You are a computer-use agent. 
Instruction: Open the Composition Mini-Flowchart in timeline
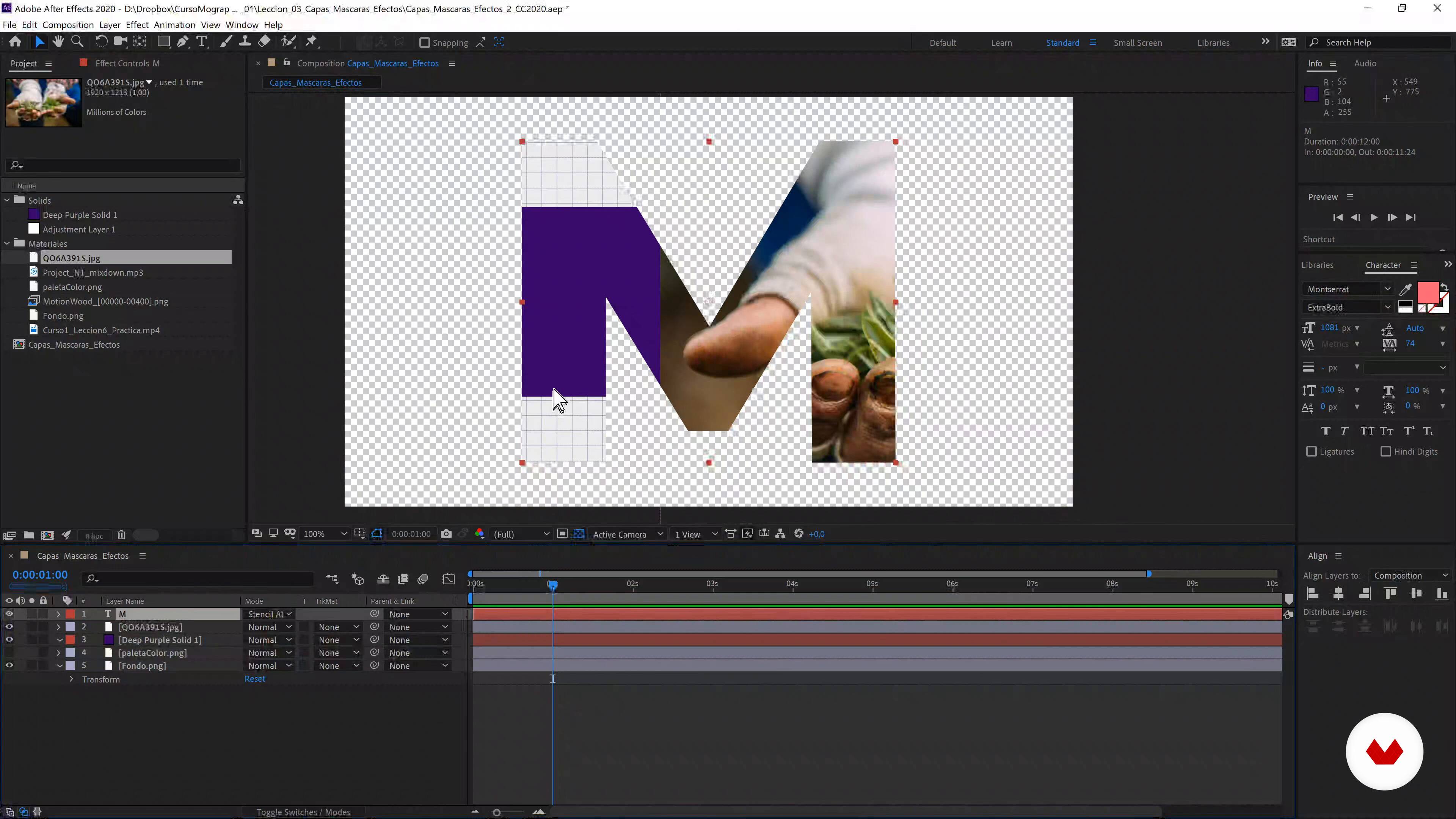point(332,579)
